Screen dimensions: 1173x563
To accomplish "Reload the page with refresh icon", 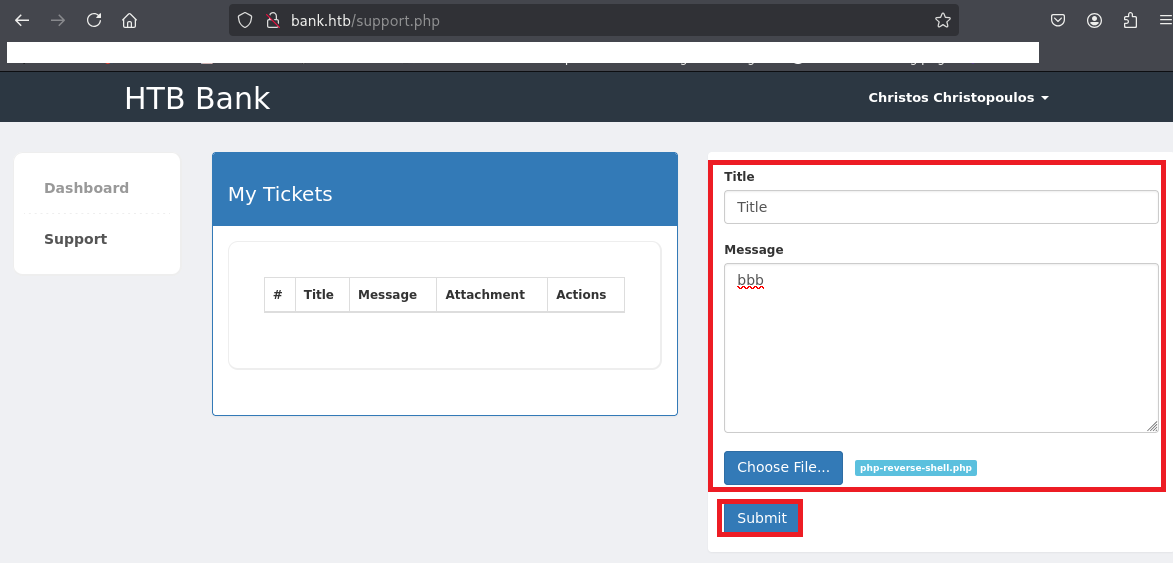I will tap(94, 20).
